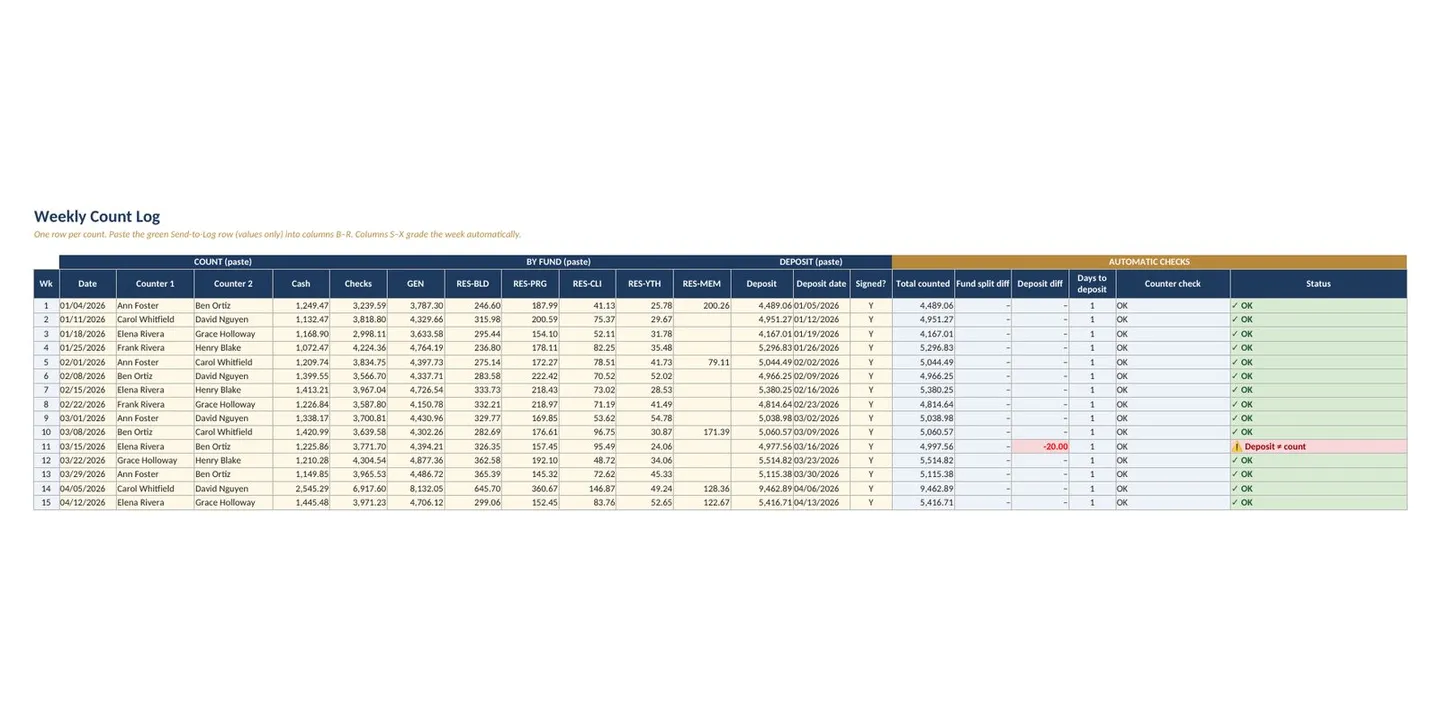
Task: Select the Weekly Count Log title
Action: (97, 216)
